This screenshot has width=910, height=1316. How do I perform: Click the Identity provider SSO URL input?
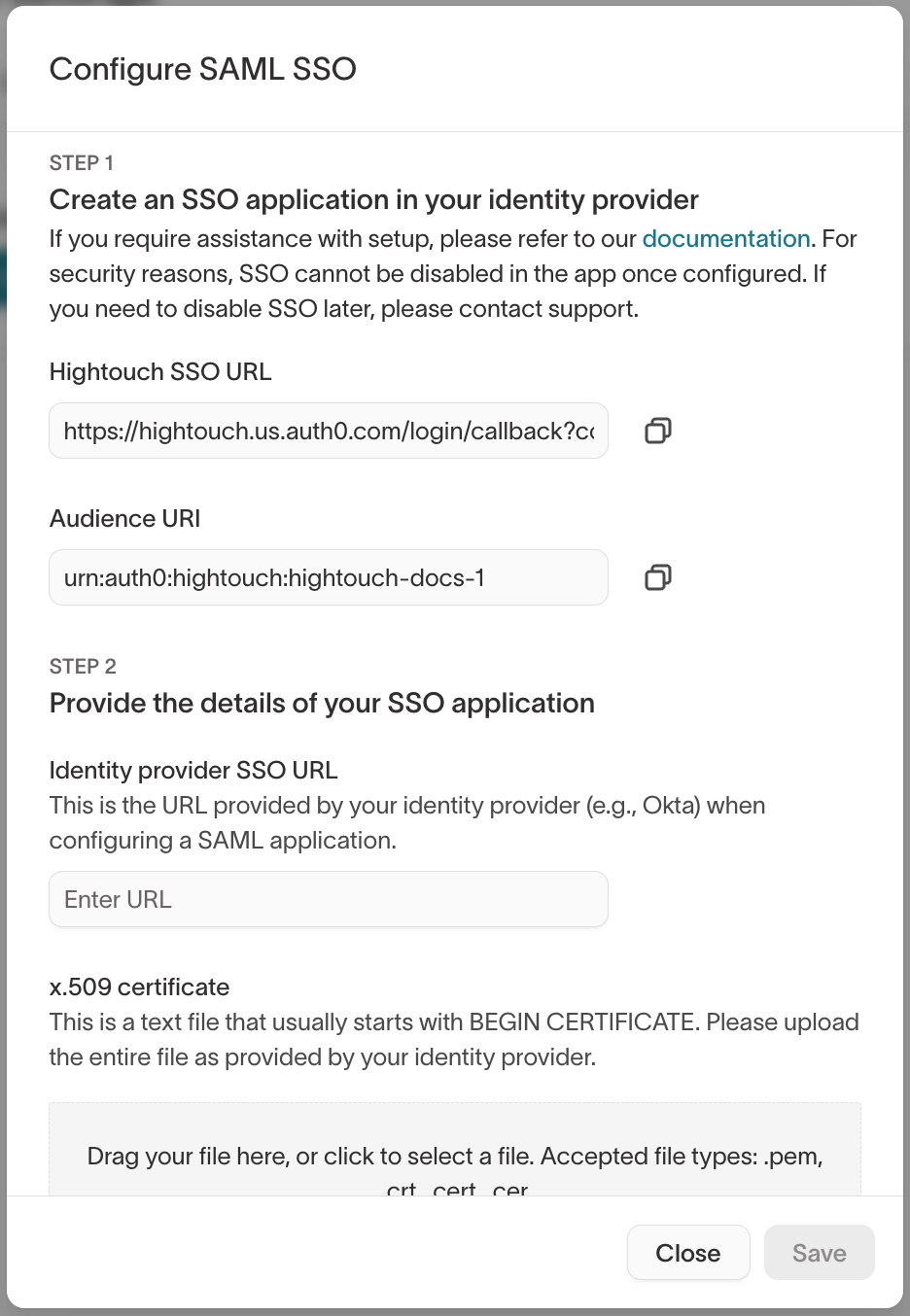pyautogui.click(x=328, y=899)
